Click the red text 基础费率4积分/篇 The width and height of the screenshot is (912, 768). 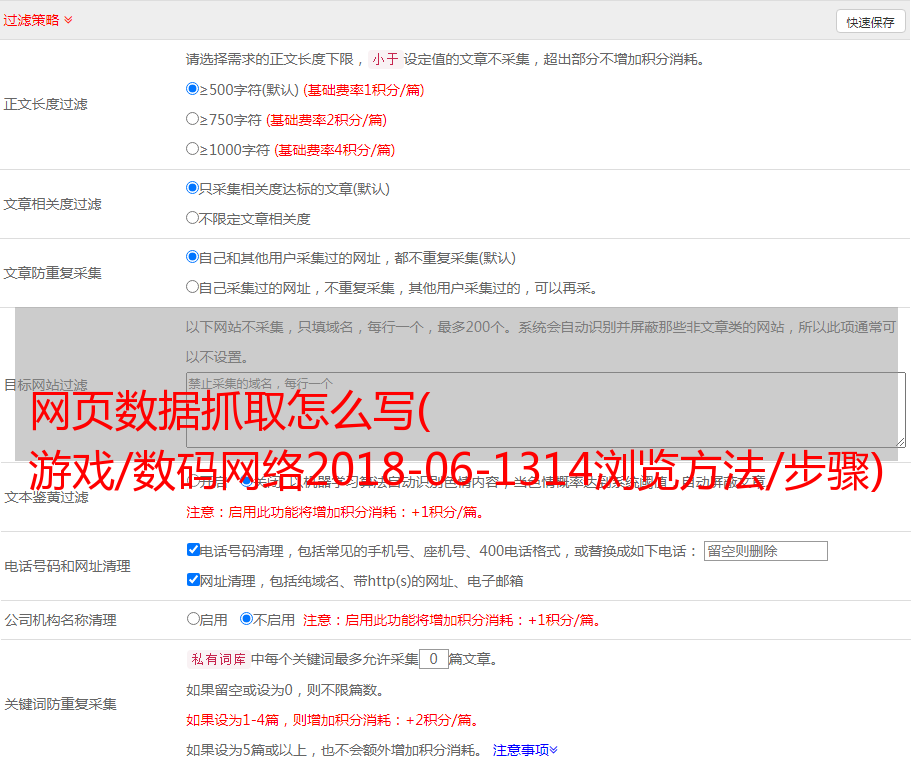pyautogui.click(x=334, y=150)
